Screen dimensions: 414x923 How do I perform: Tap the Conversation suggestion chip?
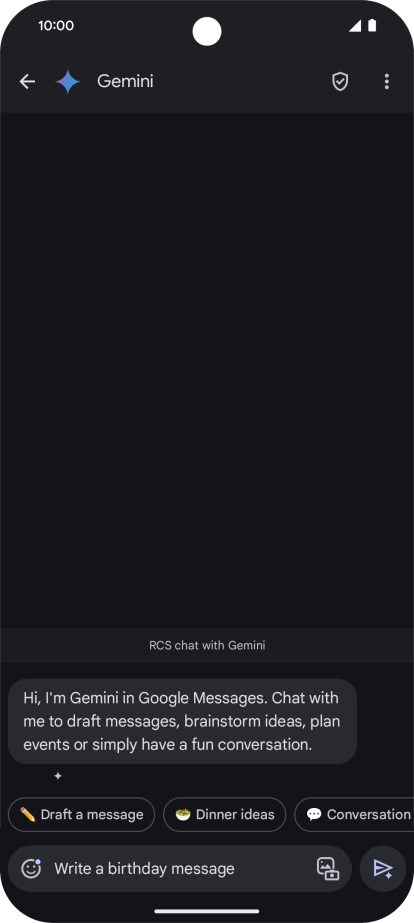click(355, 814)
